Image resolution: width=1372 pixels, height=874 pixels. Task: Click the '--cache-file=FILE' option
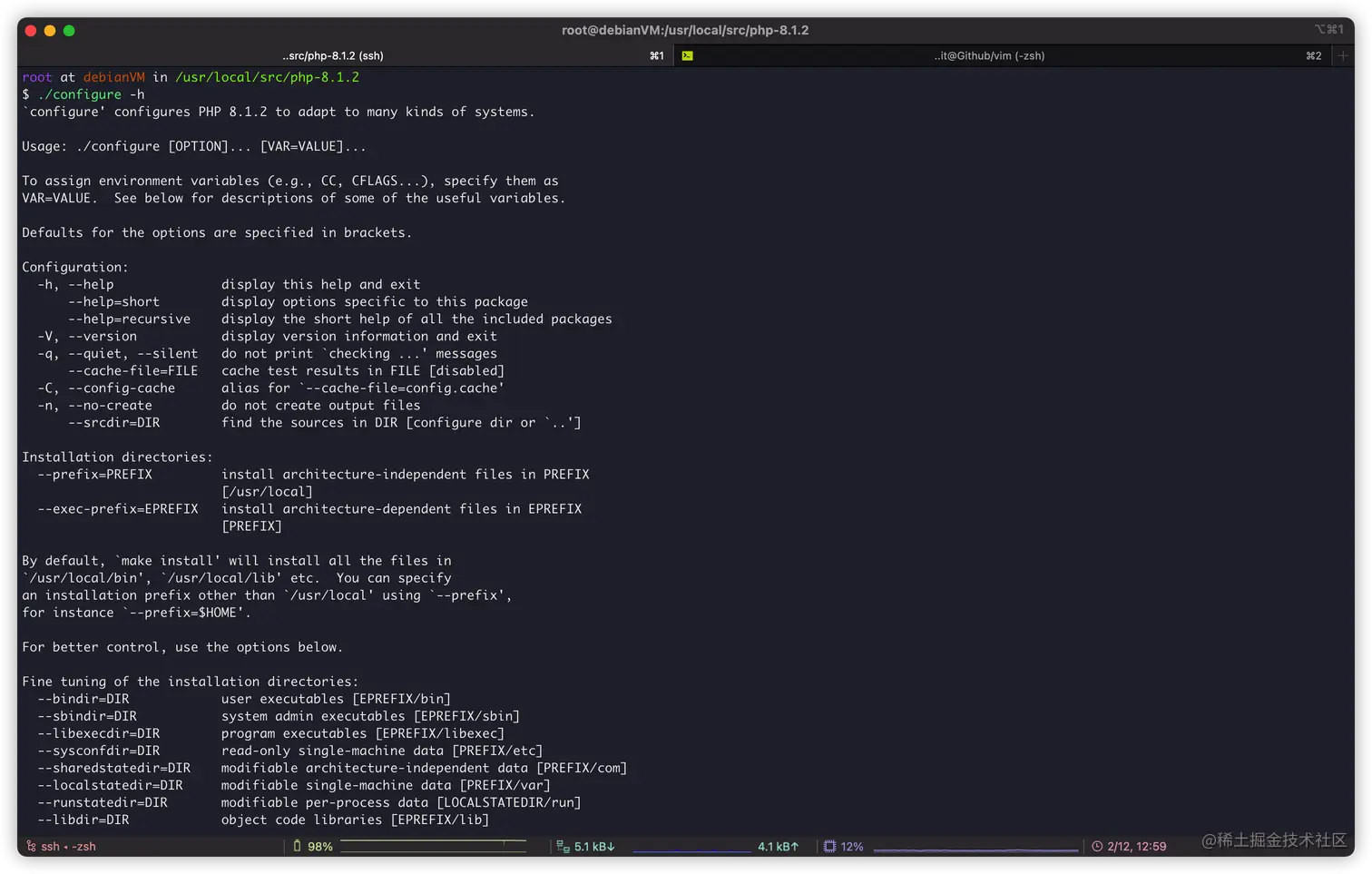tap(133, 370)
